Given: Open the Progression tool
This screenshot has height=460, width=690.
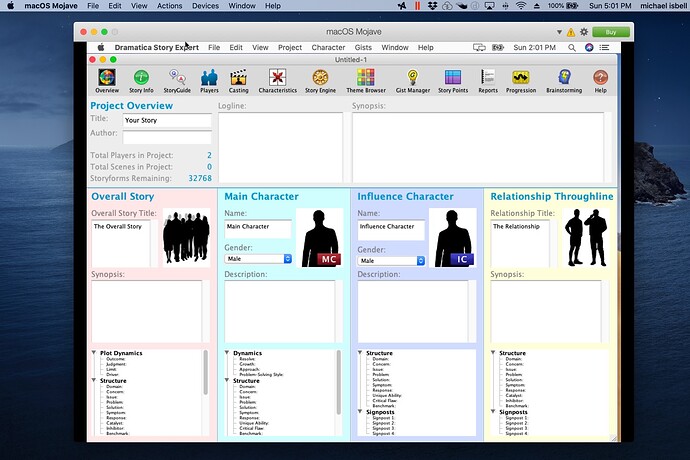Looking at the screenshot, I should 521,81.
